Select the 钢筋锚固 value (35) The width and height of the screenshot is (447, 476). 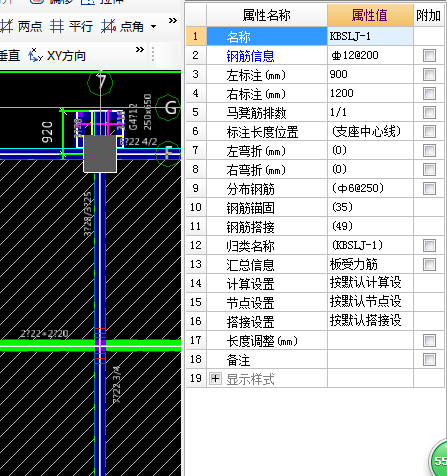coord(370,207)
